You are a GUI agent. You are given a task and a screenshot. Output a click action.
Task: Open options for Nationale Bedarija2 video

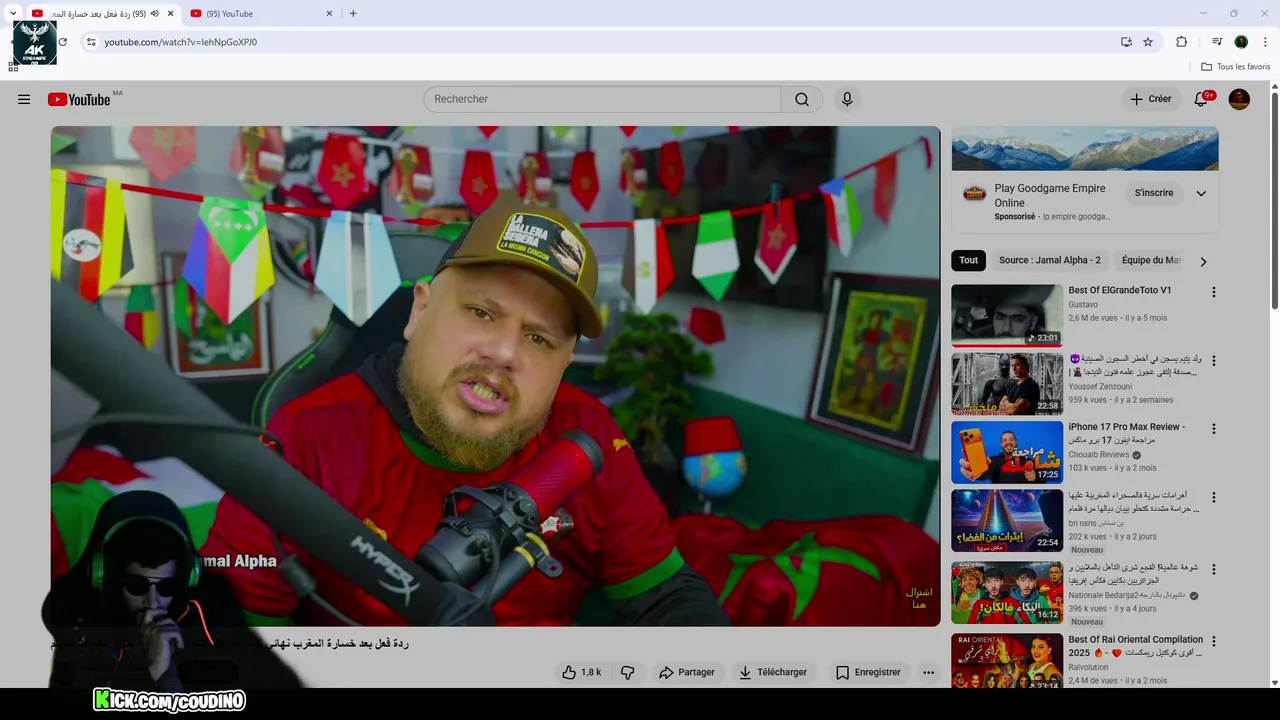click(1214, 569)
